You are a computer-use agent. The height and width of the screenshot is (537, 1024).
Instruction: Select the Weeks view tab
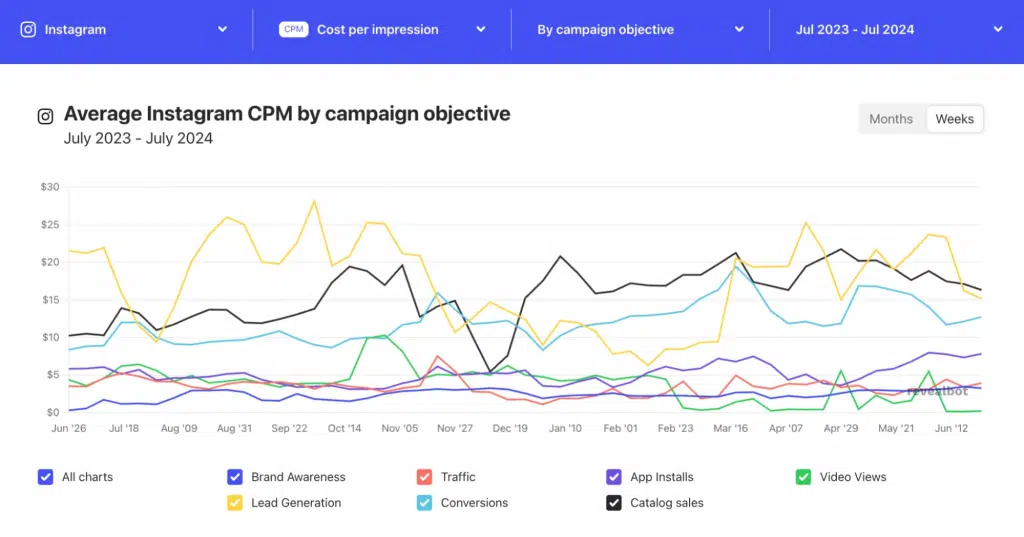click(x=954, y=119)
